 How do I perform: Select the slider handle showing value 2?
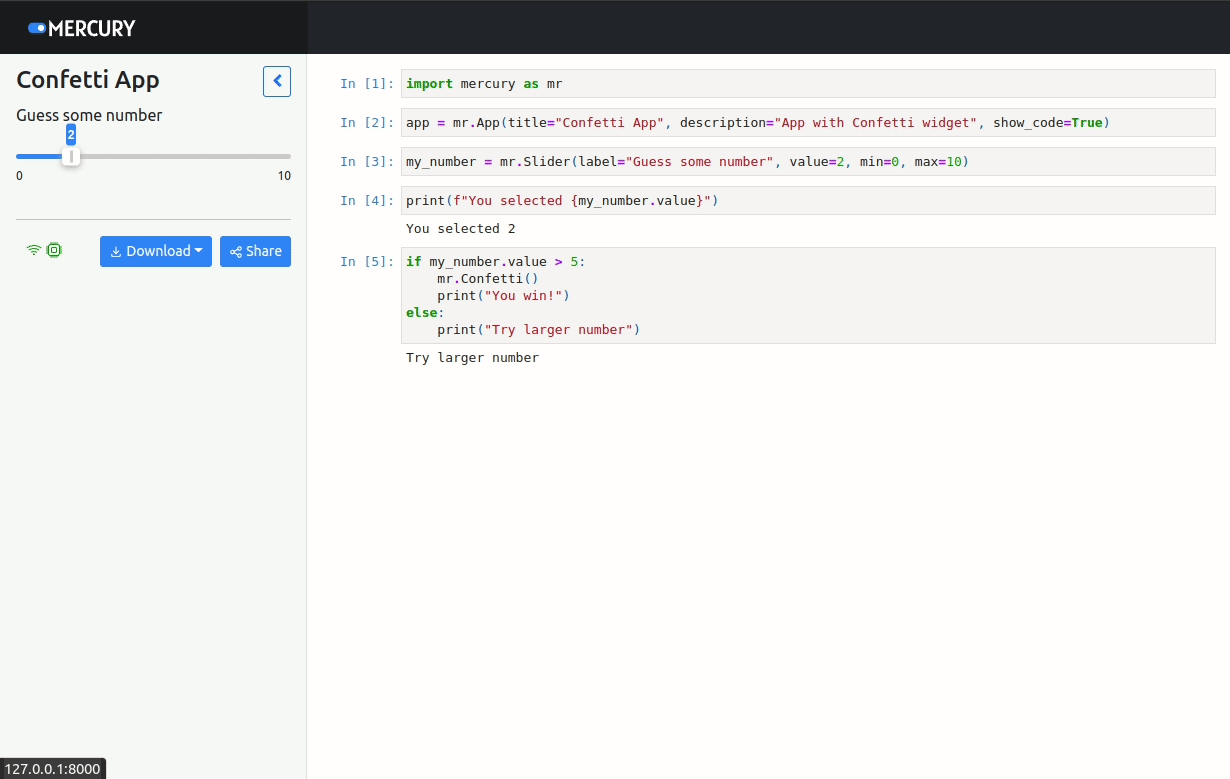71,155
